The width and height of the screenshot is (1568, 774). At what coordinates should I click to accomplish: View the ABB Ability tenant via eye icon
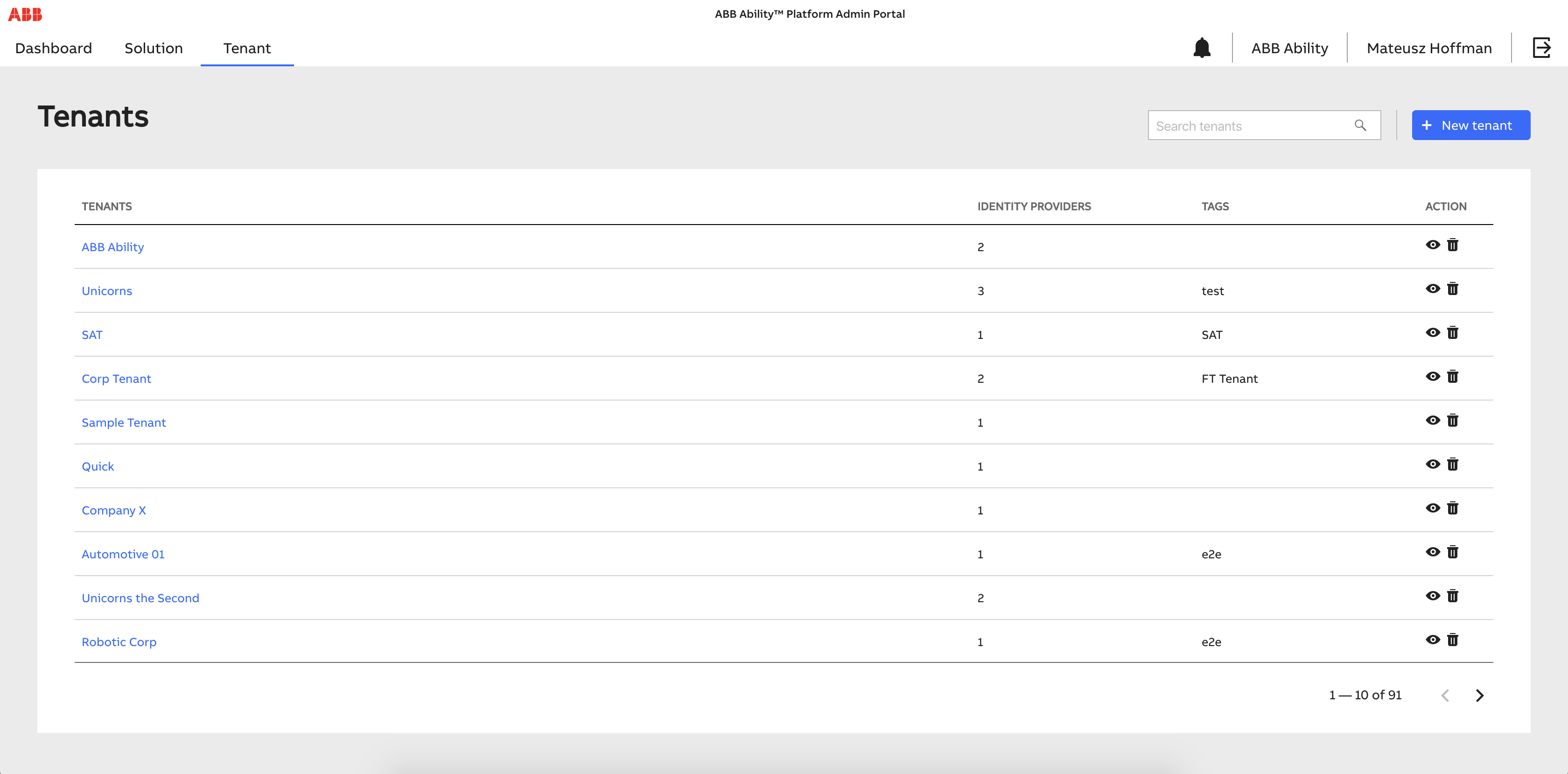tap(1433, 245)
